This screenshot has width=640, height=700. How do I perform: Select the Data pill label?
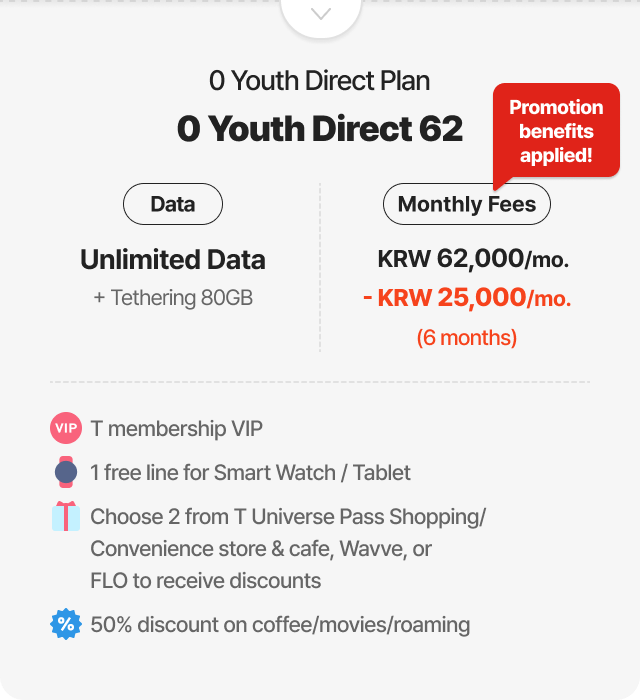172,205
